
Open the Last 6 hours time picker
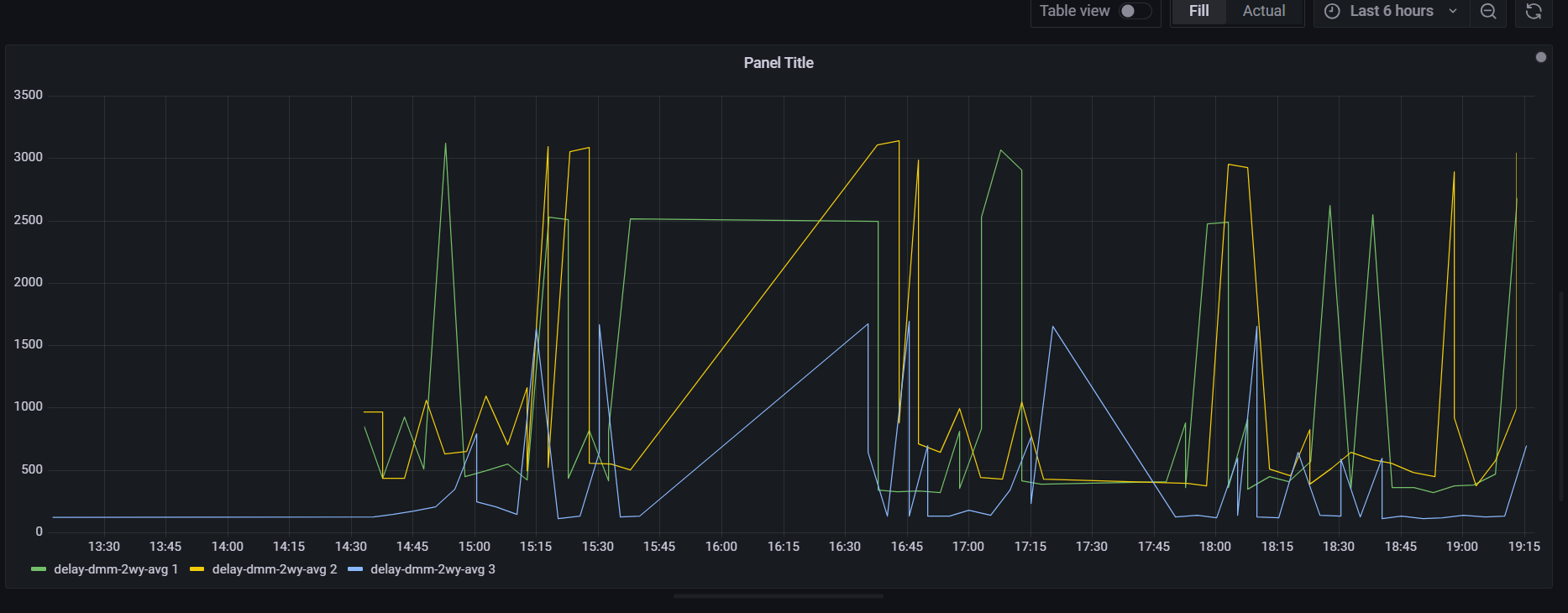click(x=1391, y=11)
